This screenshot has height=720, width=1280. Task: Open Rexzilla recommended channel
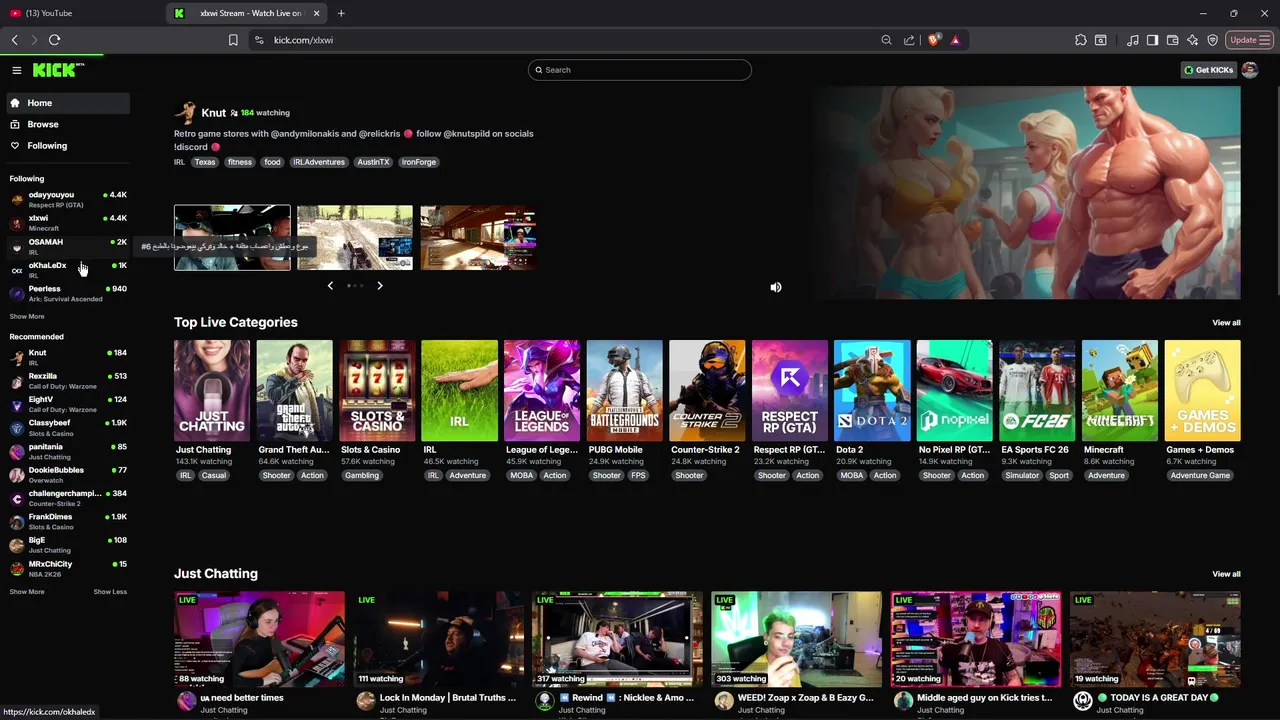(x=68, y=381)
